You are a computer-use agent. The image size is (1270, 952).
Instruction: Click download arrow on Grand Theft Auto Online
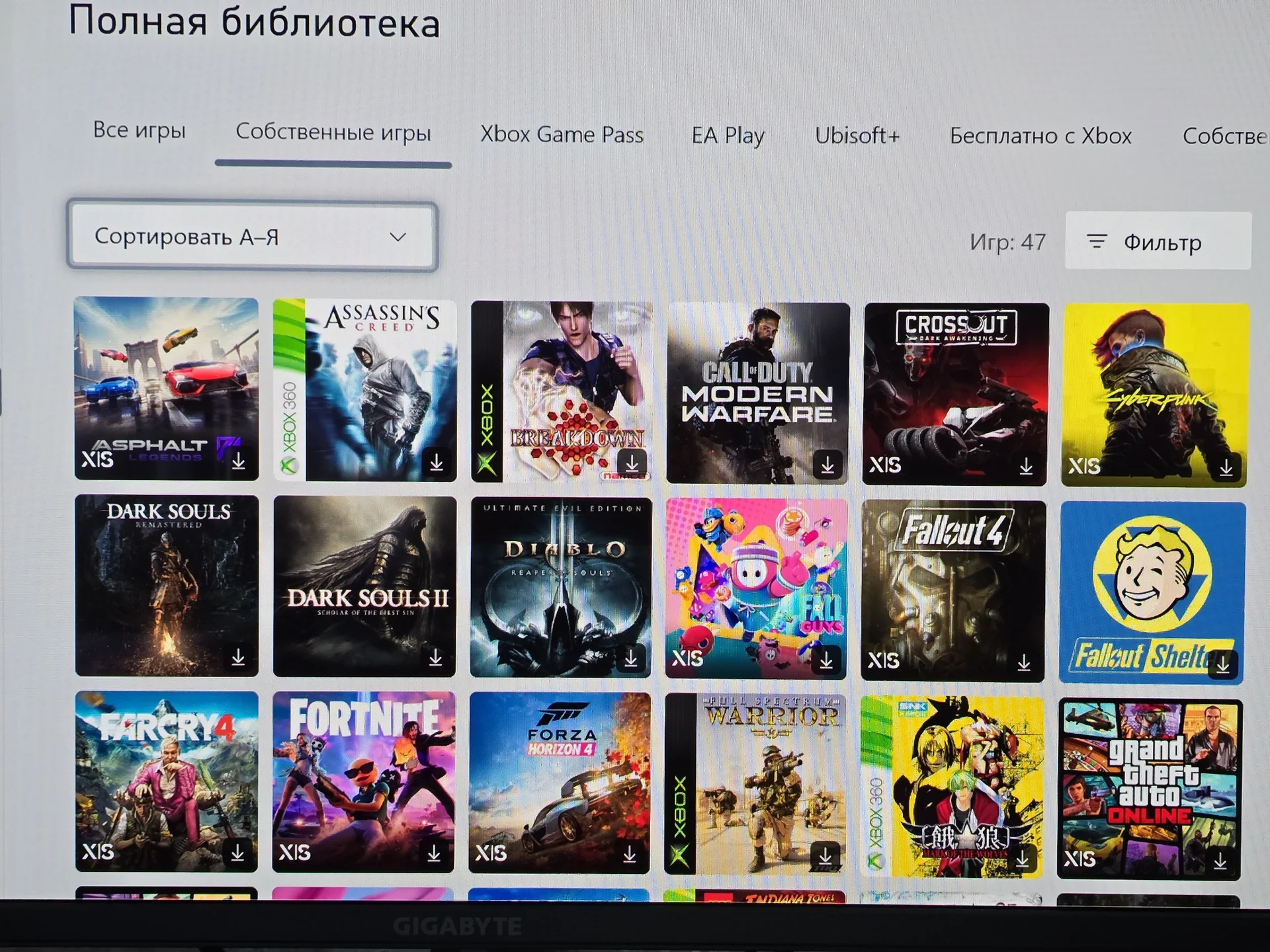click(x=1220, y=861)
